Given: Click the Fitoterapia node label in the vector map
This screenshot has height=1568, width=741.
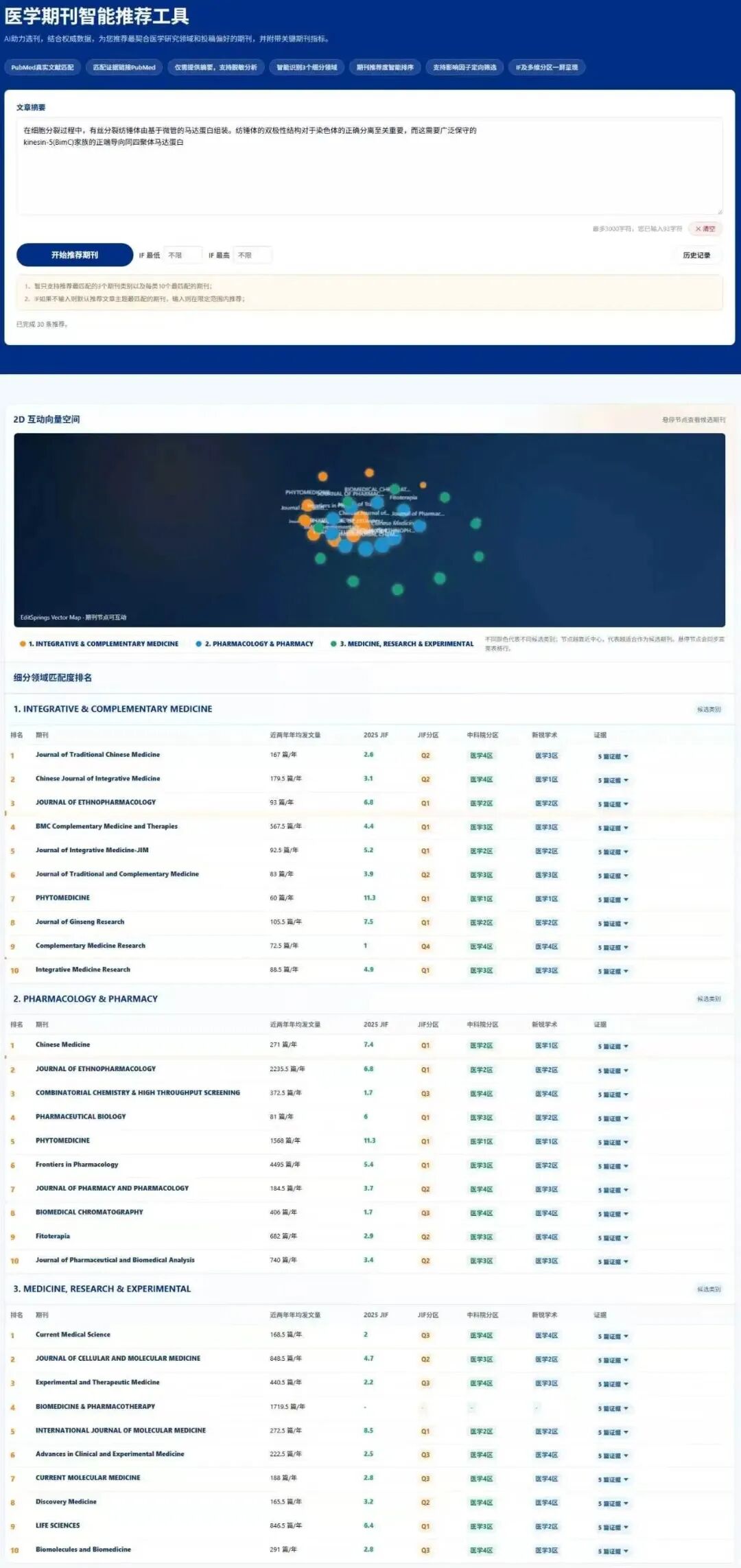Looking at the screenshot, I should [x=403, y=498].
